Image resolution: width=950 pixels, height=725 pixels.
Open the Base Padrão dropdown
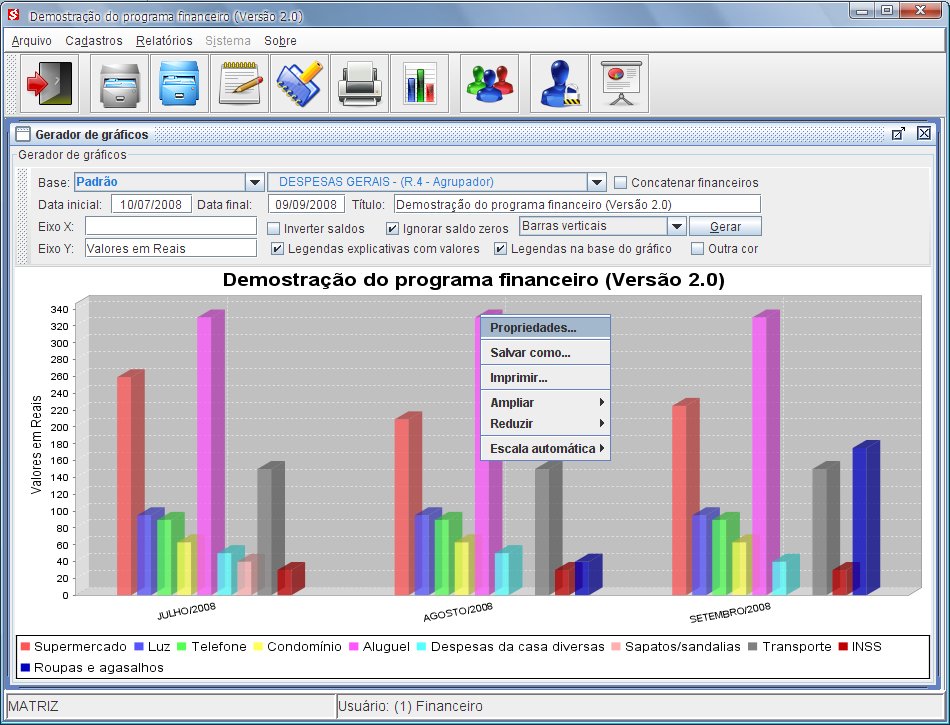[x=254, y=182]
